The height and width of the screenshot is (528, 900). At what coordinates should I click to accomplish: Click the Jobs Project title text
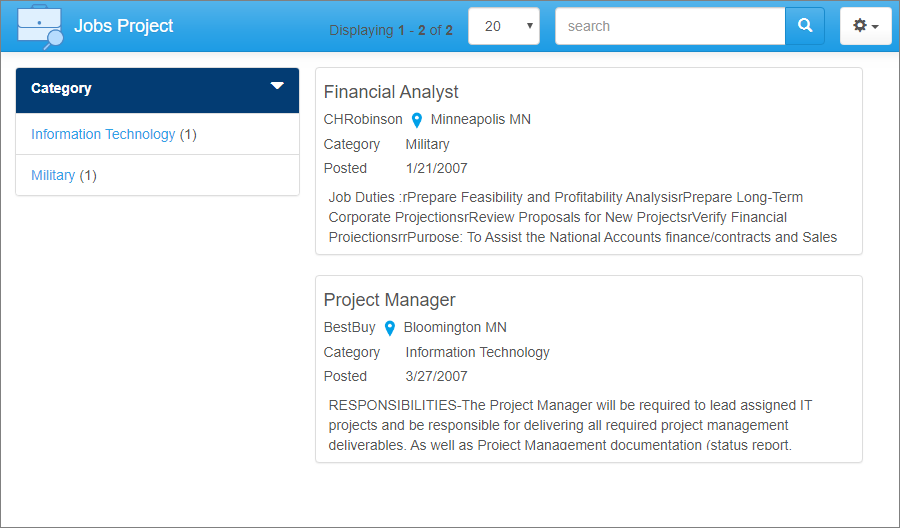click(124, 26)
